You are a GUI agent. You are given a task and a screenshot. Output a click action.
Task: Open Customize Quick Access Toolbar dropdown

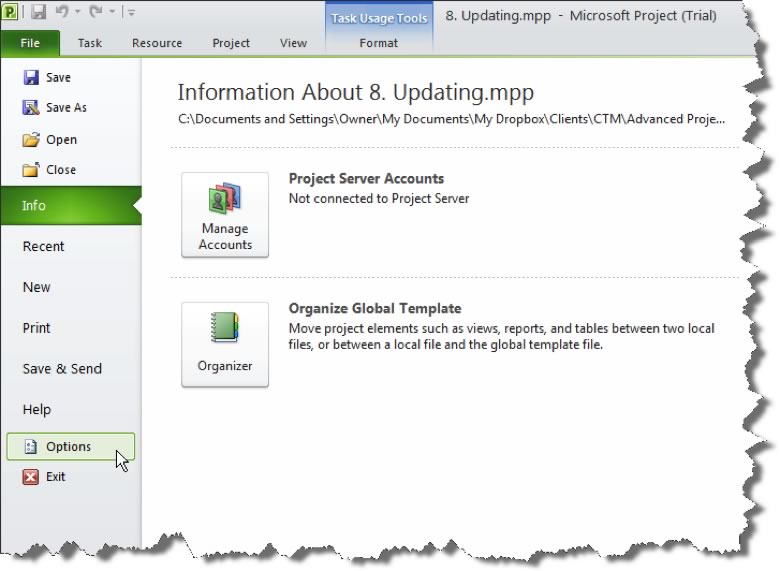[x=131, y=12]
